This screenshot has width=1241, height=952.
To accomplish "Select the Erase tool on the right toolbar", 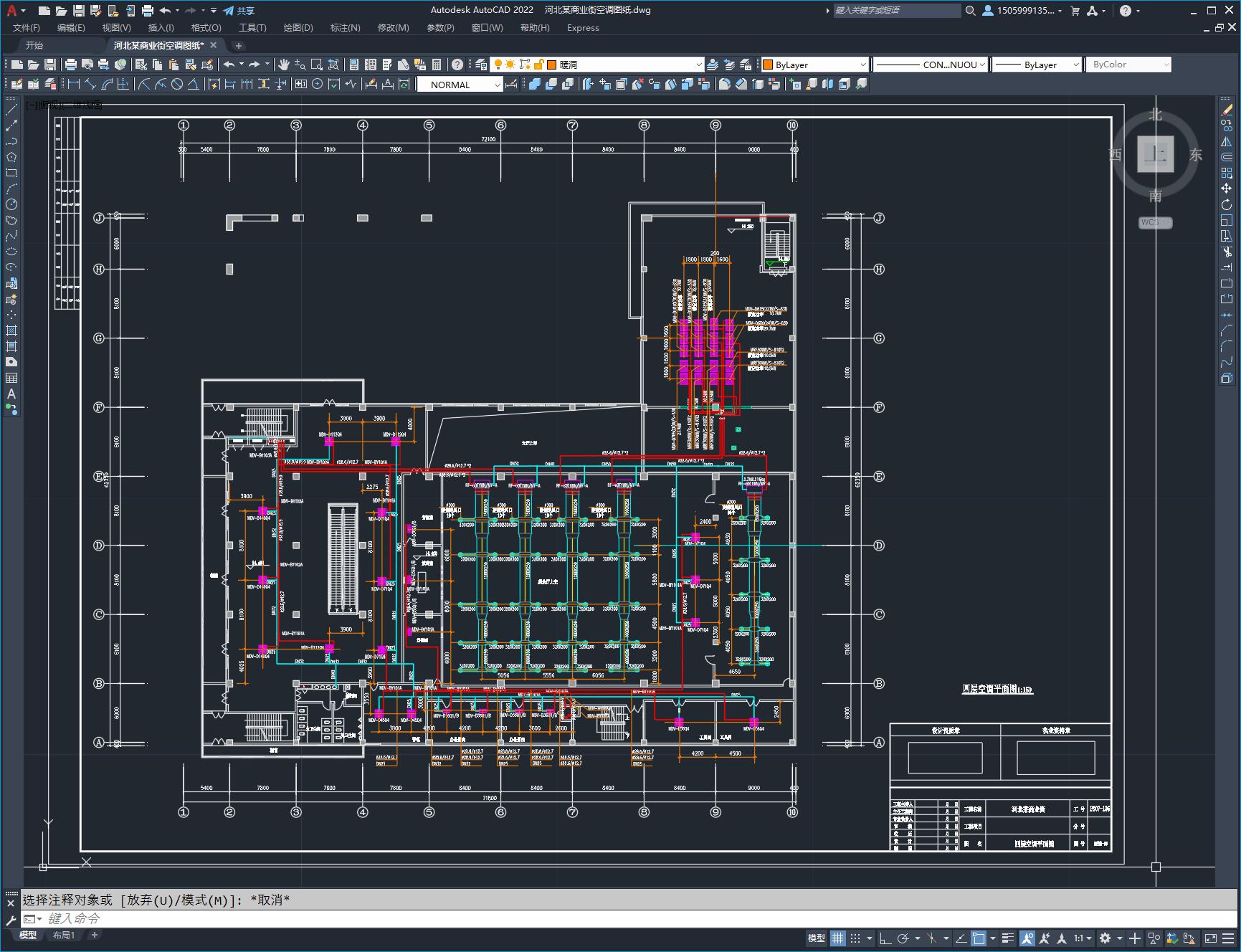I will pos(1227,110).
